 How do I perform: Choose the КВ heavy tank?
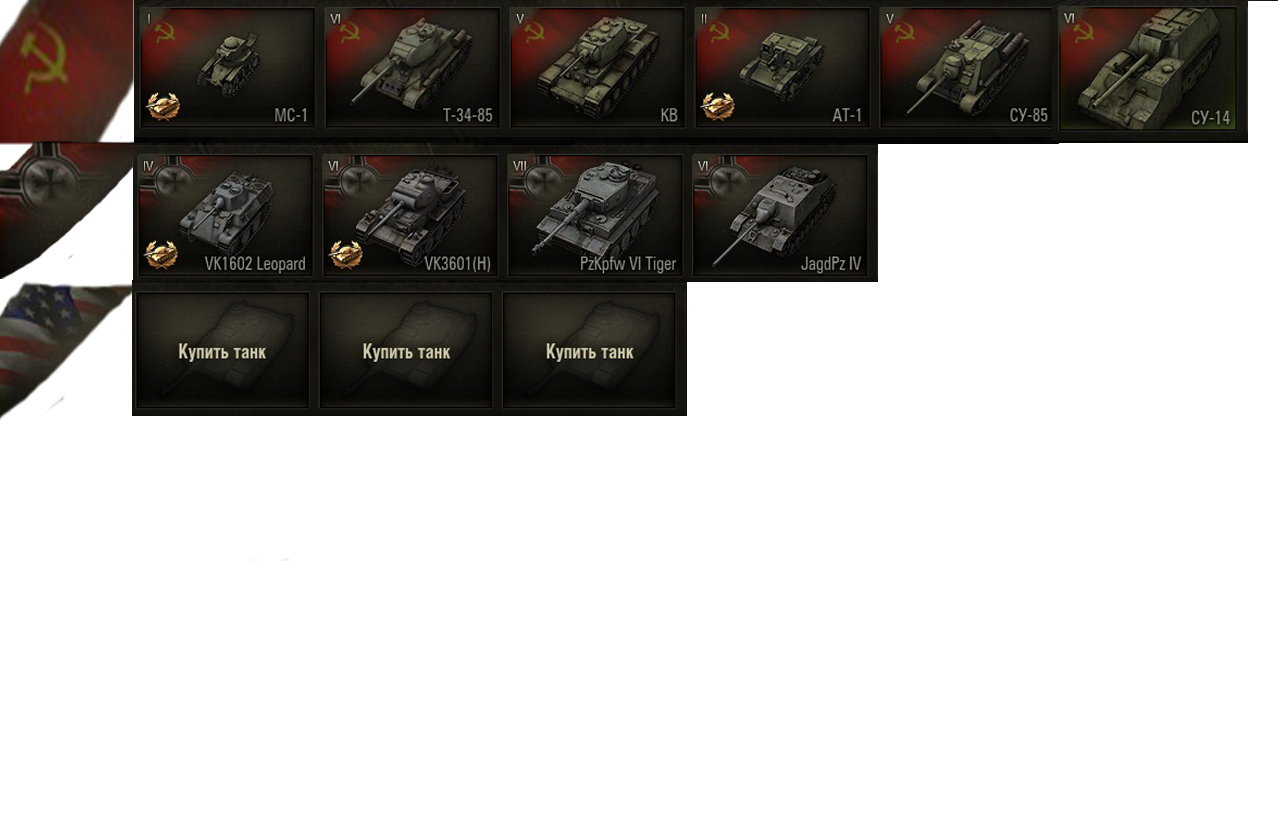[x=597, y=68]
